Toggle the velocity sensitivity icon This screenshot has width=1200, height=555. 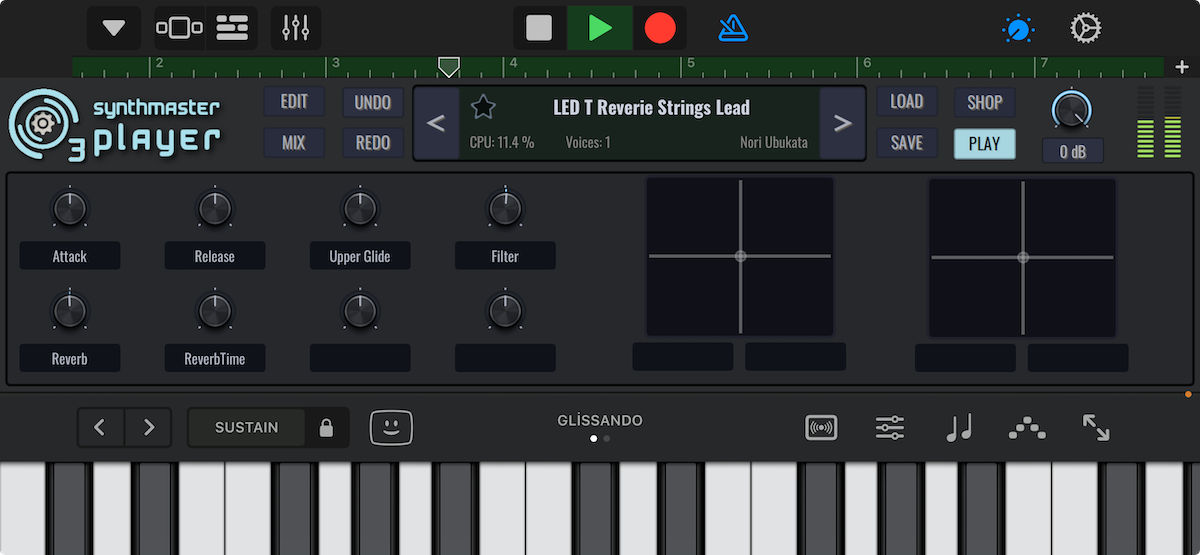[x=821, y=428]
